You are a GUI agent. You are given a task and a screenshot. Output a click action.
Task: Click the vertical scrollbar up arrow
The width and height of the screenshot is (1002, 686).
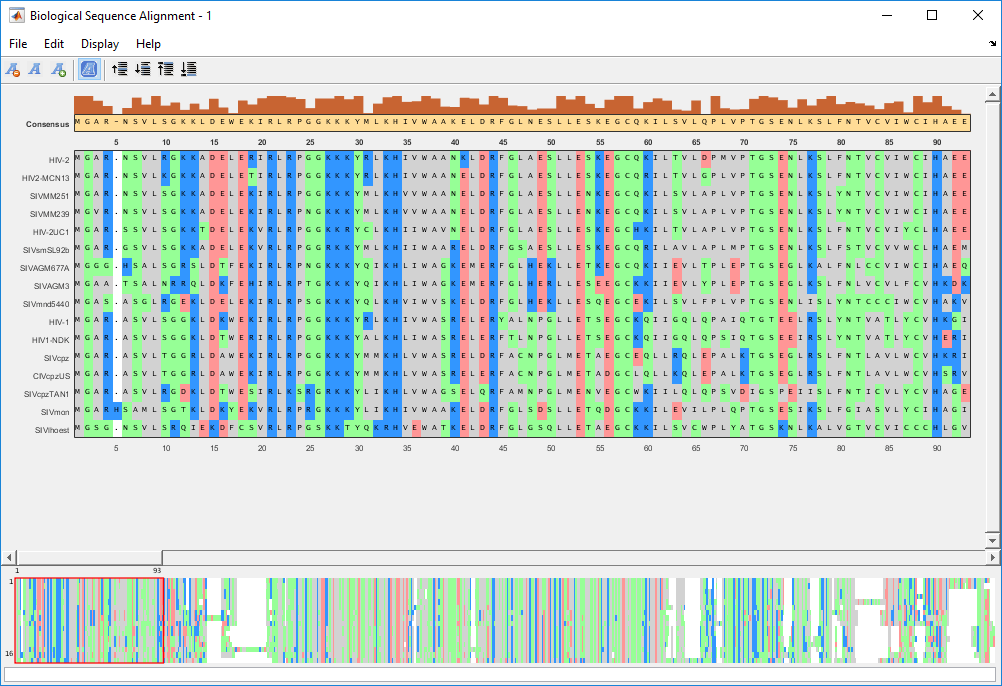[x=992, y=94]
